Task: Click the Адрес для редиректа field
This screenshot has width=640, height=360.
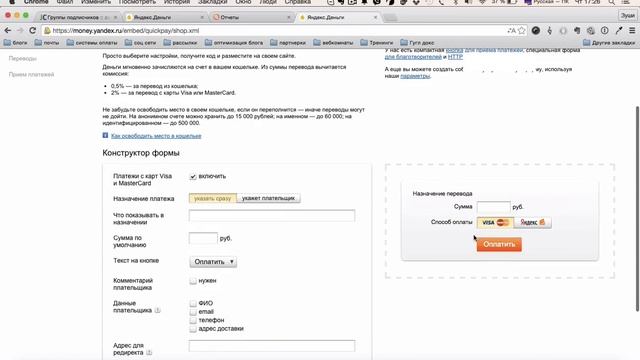Action: pyautogui.click(x=272, y=346)
